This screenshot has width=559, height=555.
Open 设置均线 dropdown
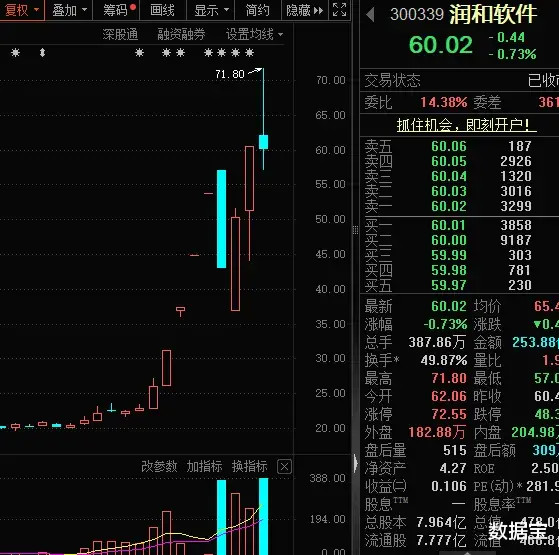point(254,34)
